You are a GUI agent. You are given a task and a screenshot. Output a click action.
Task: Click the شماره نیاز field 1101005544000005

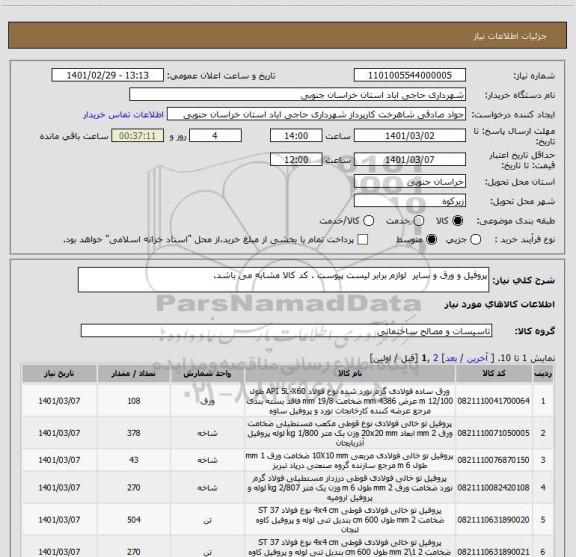point(410,75)
